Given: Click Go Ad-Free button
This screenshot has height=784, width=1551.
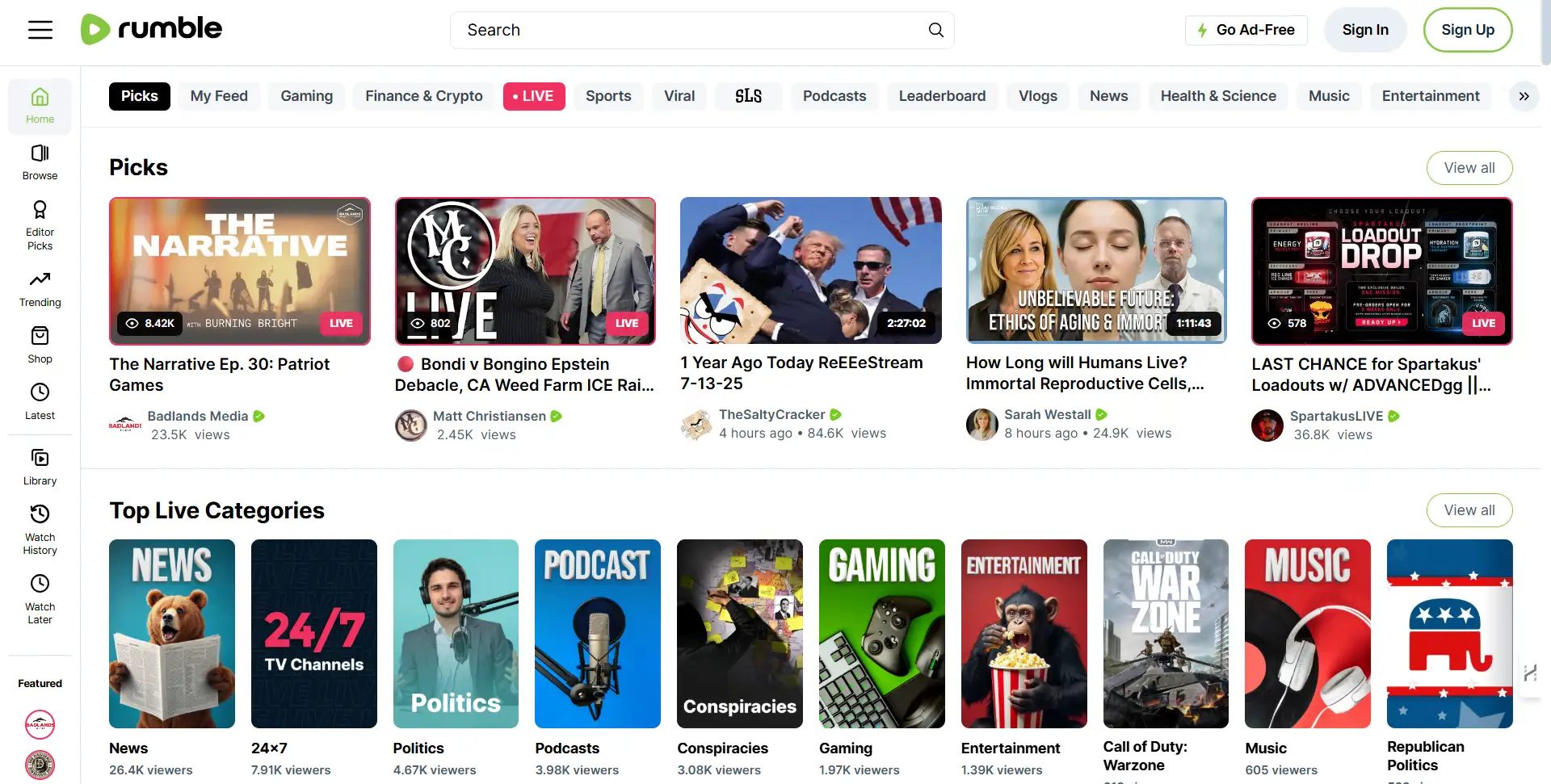Looking at the screenshot, I should pyautogui.click(x=1246, y=30).
